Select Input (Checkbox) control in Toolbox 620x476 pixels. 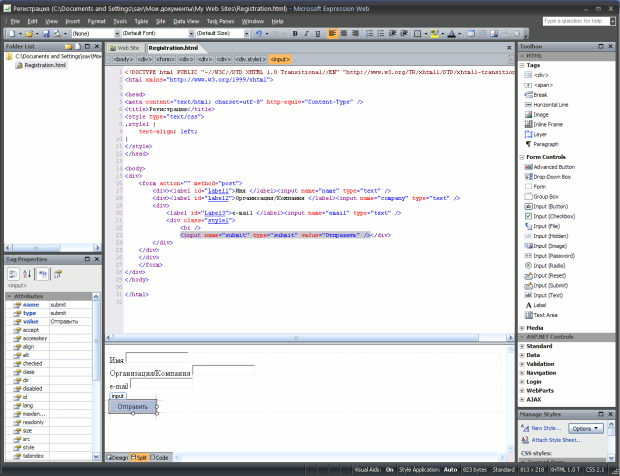point(555,216)
